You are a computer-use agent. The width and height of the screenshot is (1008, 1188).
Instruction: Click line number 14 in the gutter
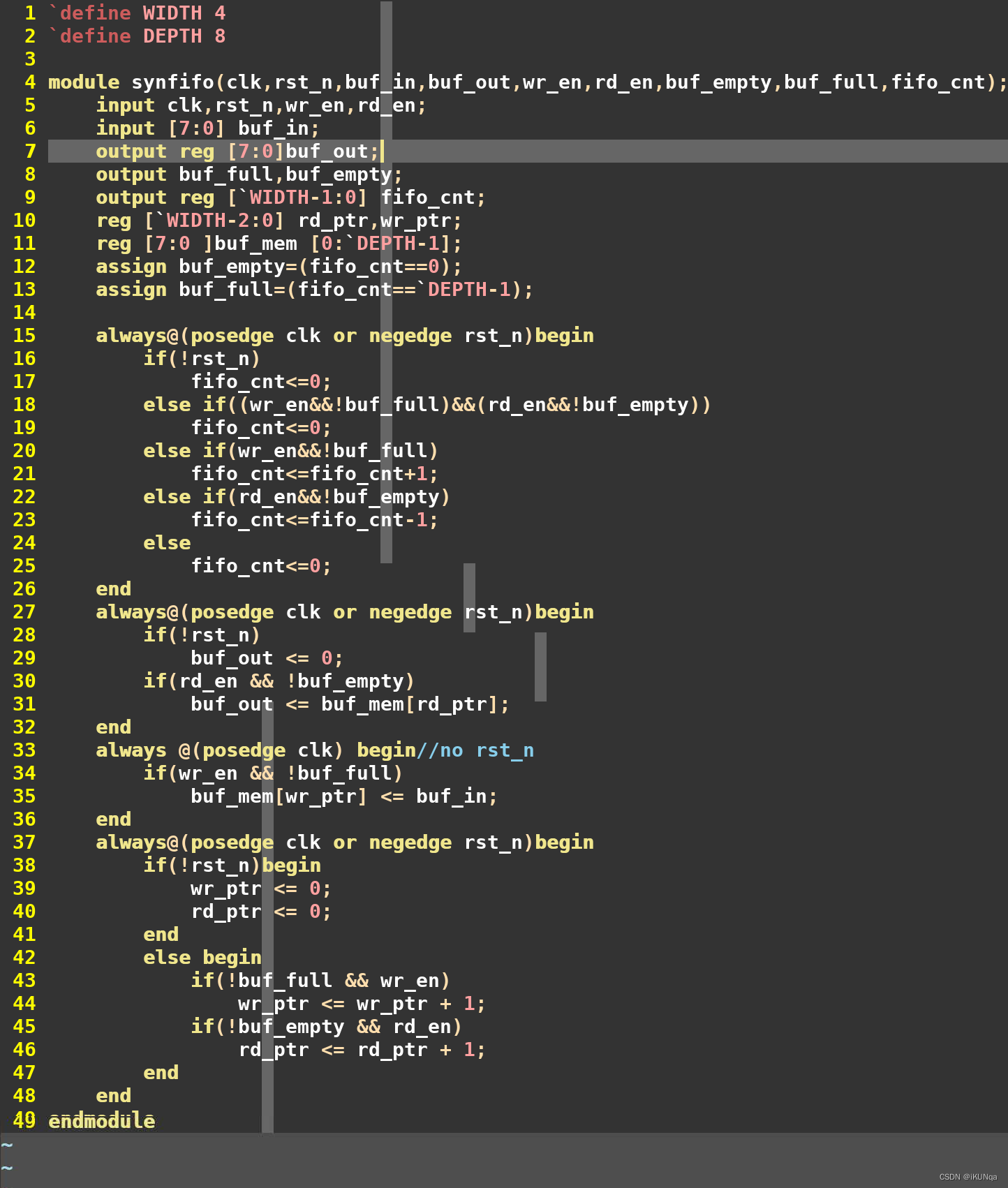24,313
